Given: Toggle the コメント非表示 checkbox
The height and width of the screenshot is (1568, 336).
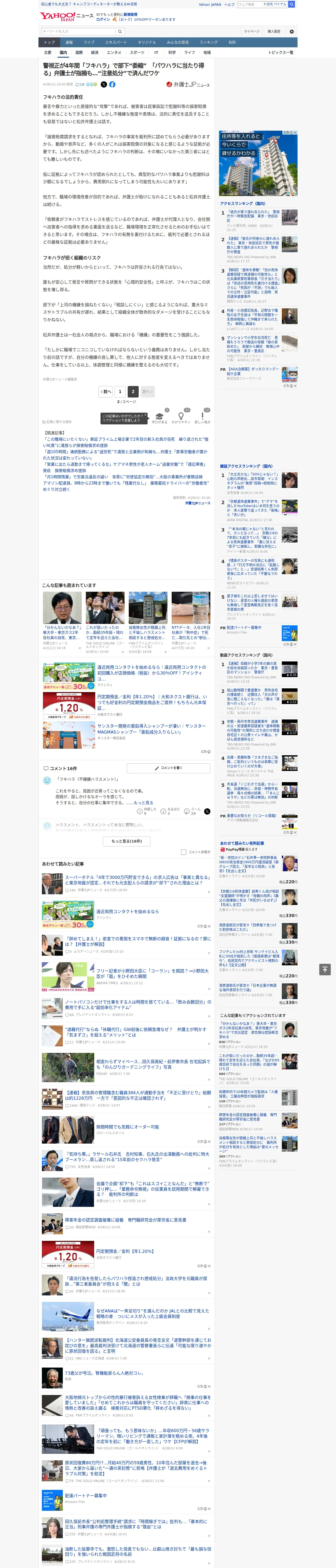Looking at the screenshot, I should (183, 852).
